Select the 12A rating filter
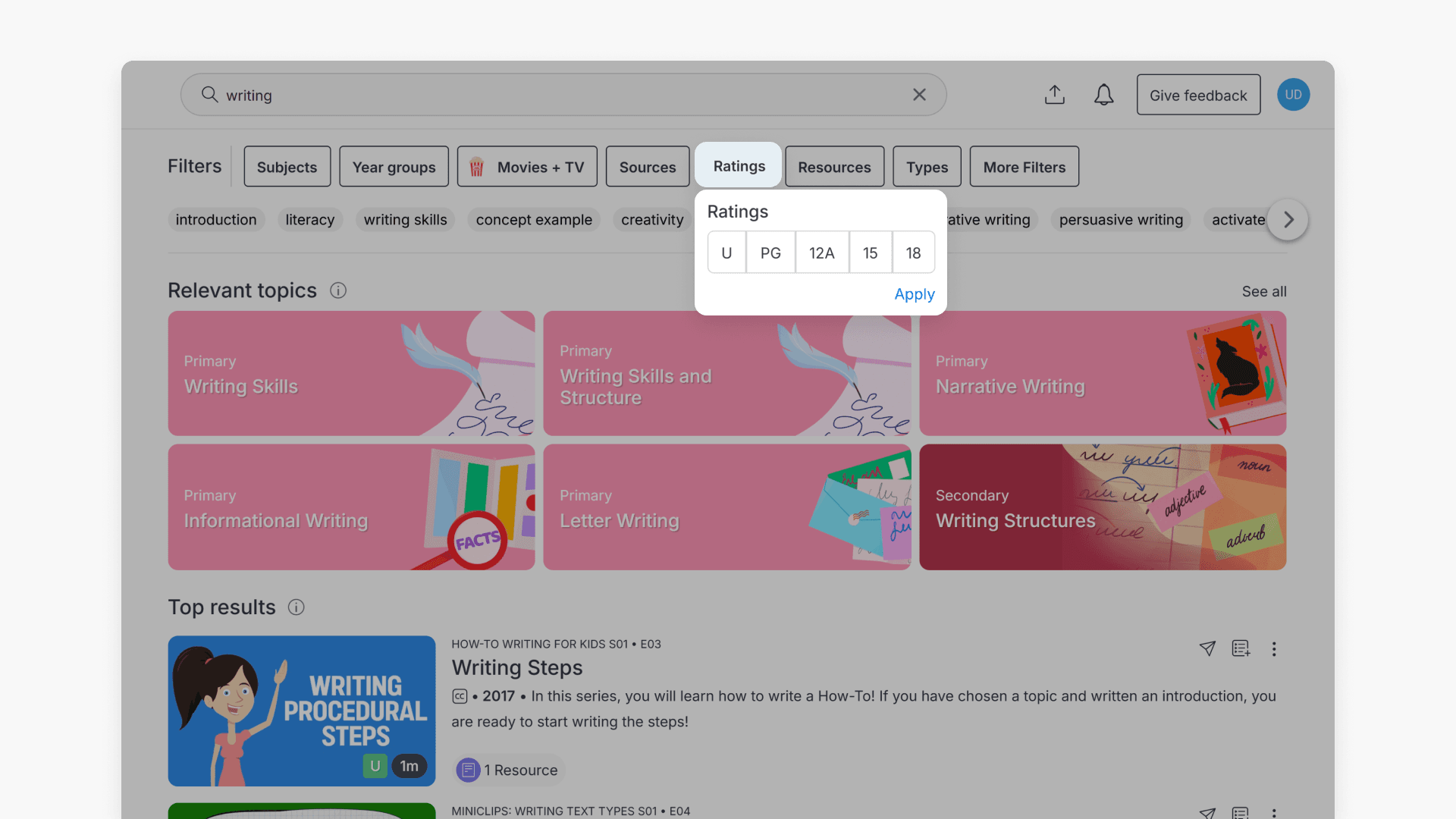This screenshot has height=819, width=1456. 821,253
